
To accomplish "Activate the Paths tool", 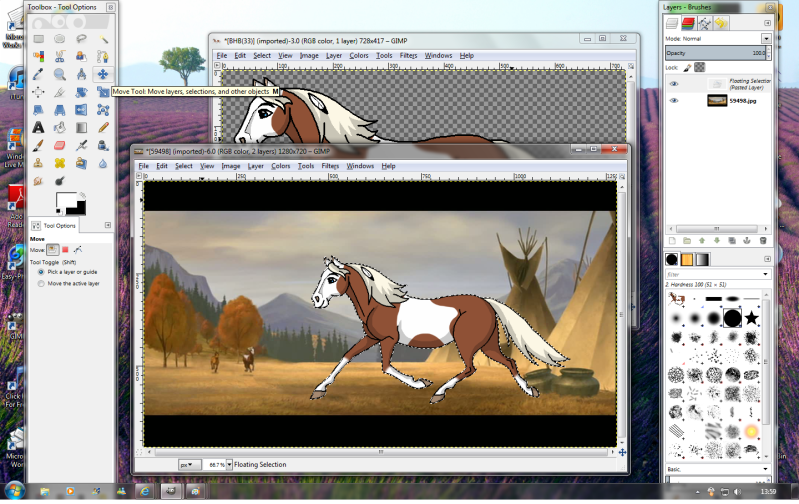I will coord(103,57).
